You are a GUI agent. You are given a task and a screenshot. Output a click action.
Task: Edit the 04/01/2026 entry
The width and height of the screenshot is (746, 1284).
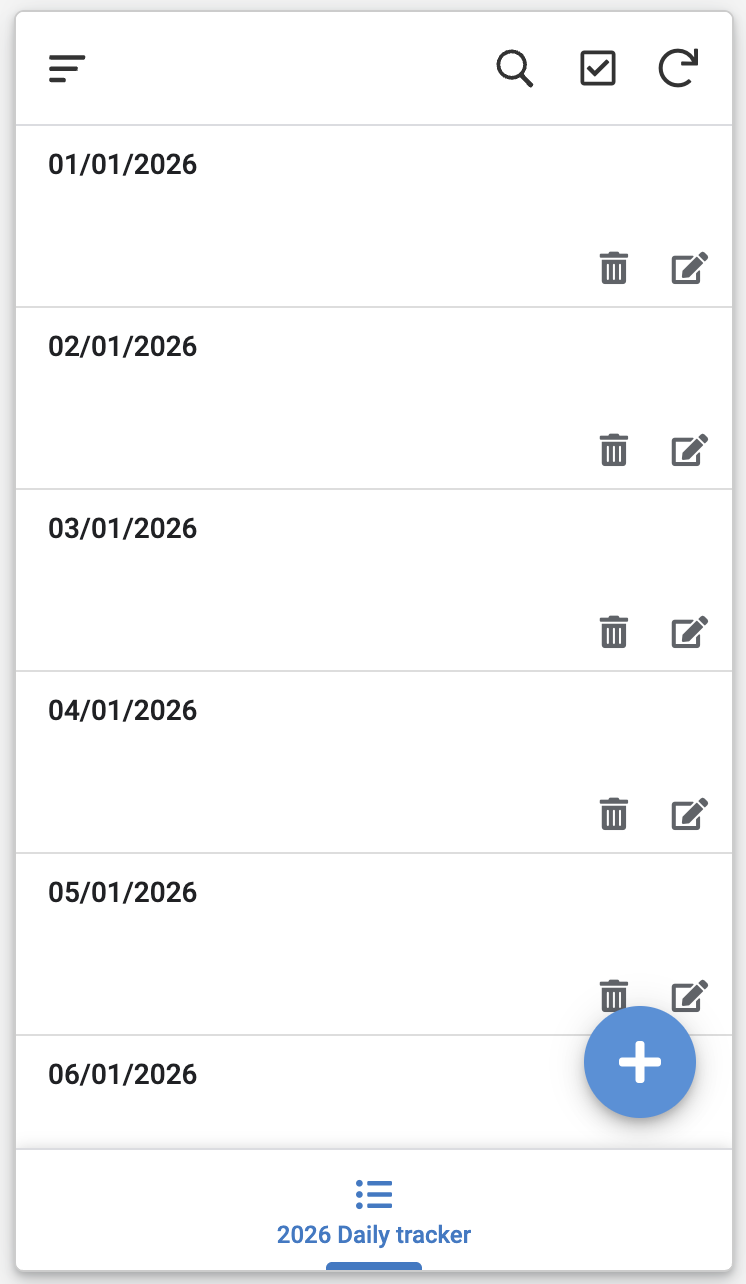point(689,814)
